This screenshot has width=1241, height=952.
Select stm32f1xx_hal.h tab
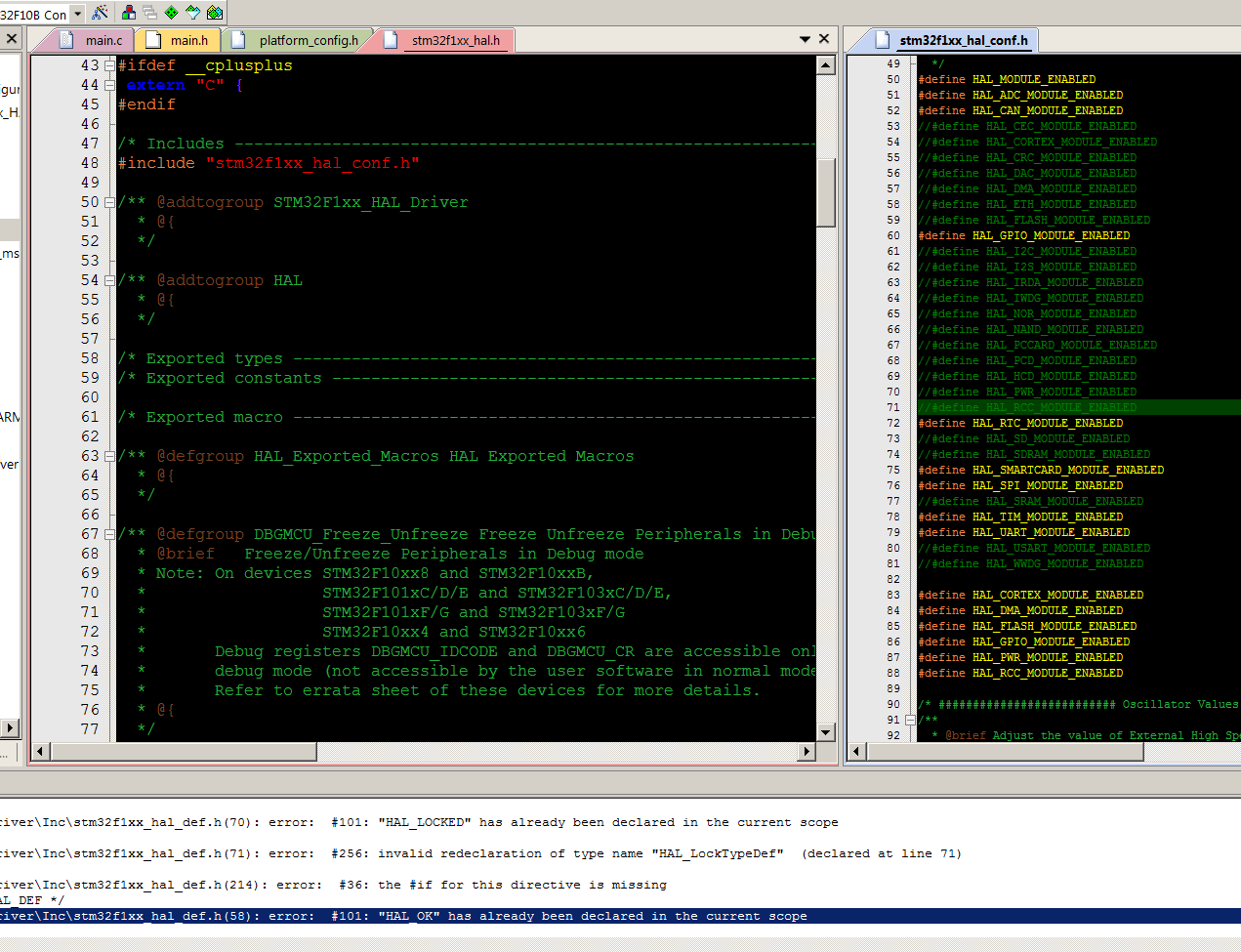[x=445, y=40]
